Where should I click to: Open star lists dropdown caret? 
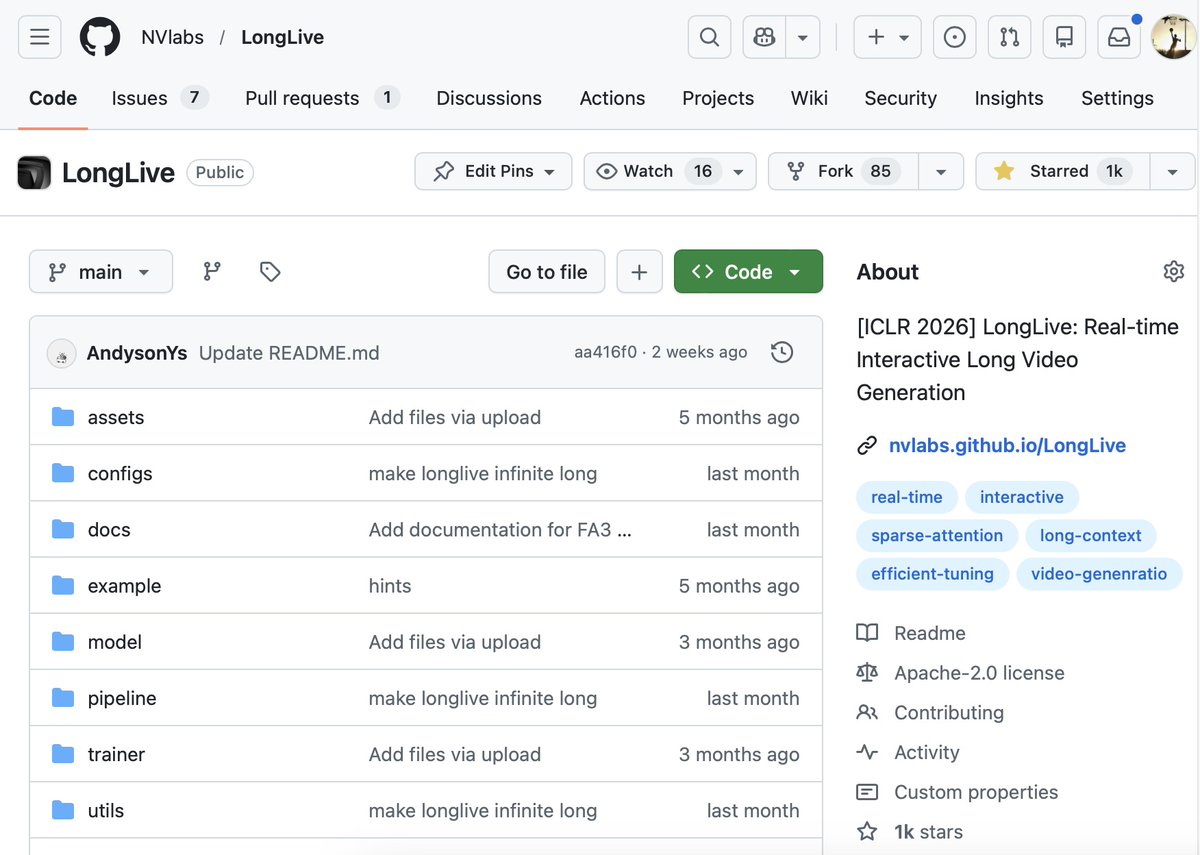point(1172,171)
